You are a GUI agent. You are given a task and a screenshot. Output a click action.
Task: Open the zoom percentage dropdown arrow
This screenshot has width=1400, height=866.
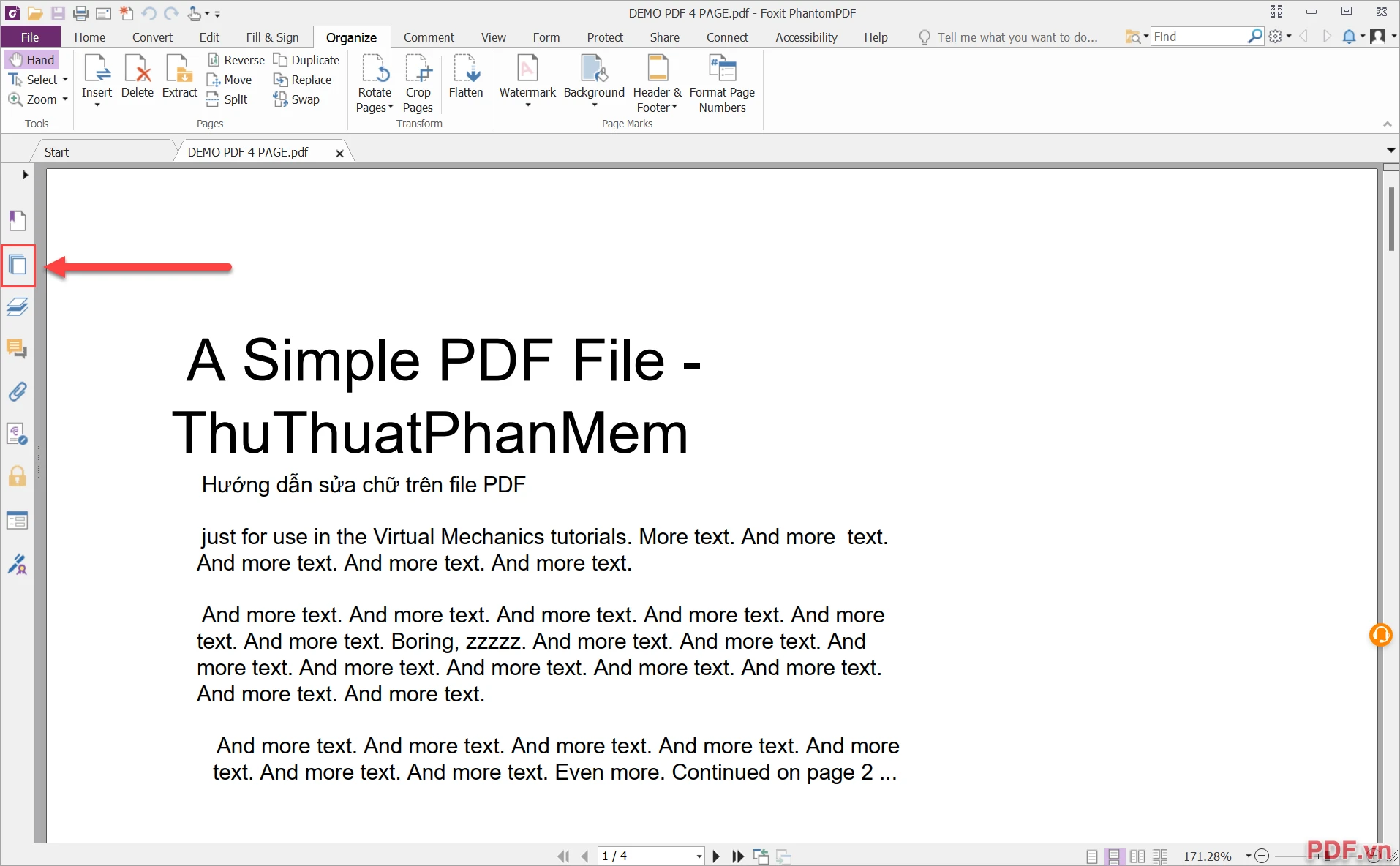tap(1248, 856)
